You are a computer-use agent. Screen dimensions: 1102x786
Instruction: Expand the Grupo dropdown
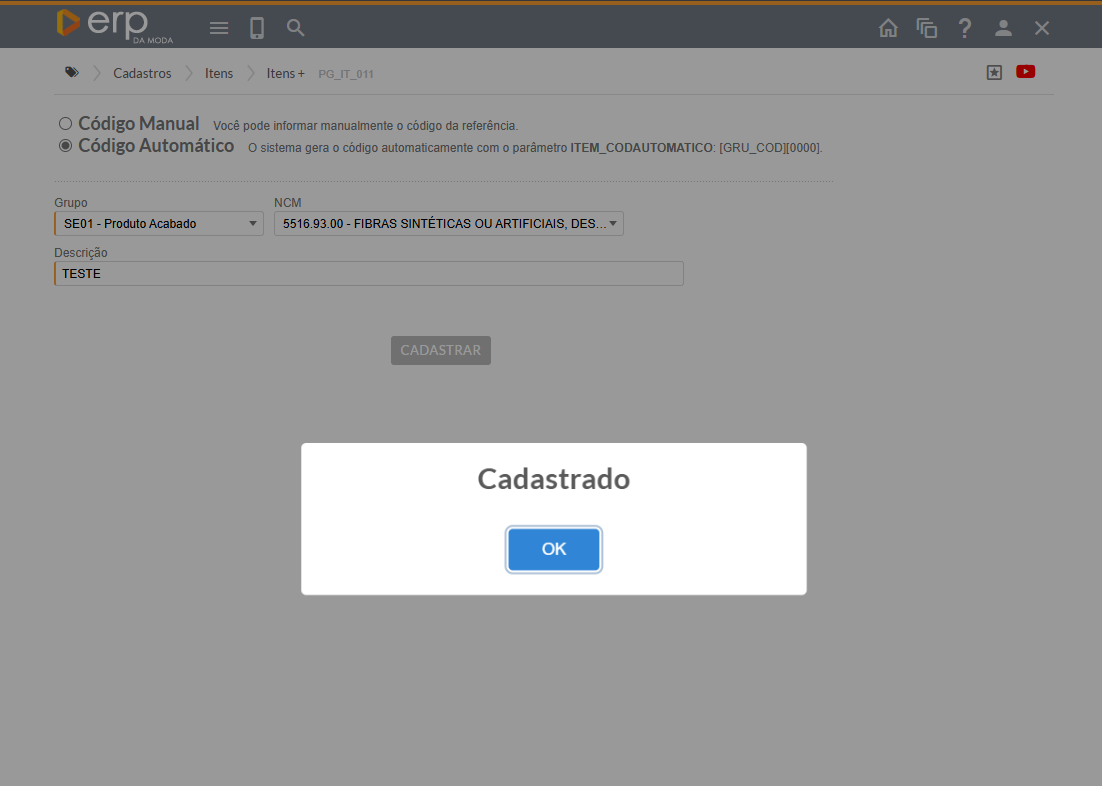[159, 224]
